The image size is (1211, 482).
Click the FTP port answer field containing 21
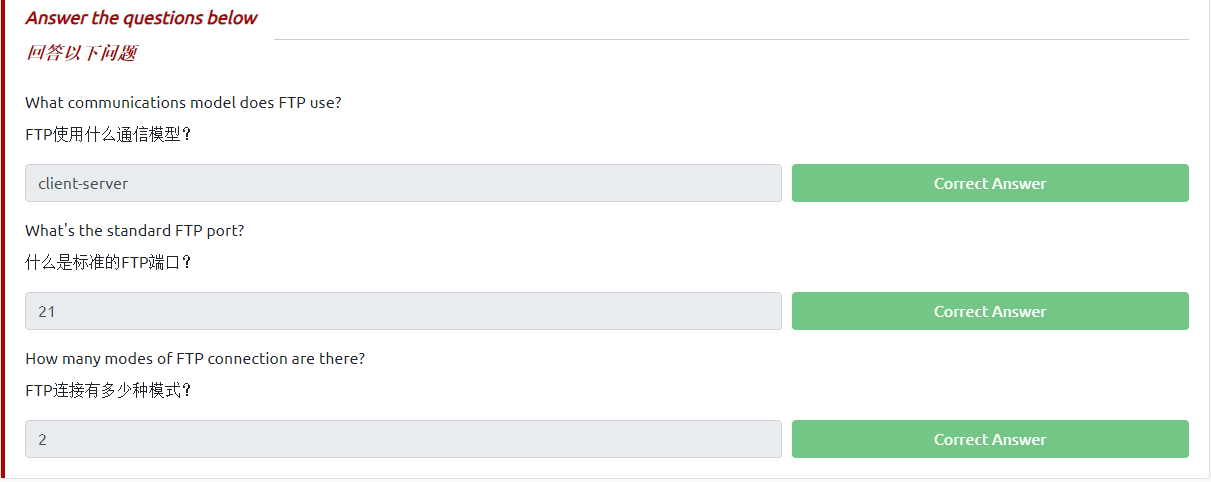coord(403,311)
